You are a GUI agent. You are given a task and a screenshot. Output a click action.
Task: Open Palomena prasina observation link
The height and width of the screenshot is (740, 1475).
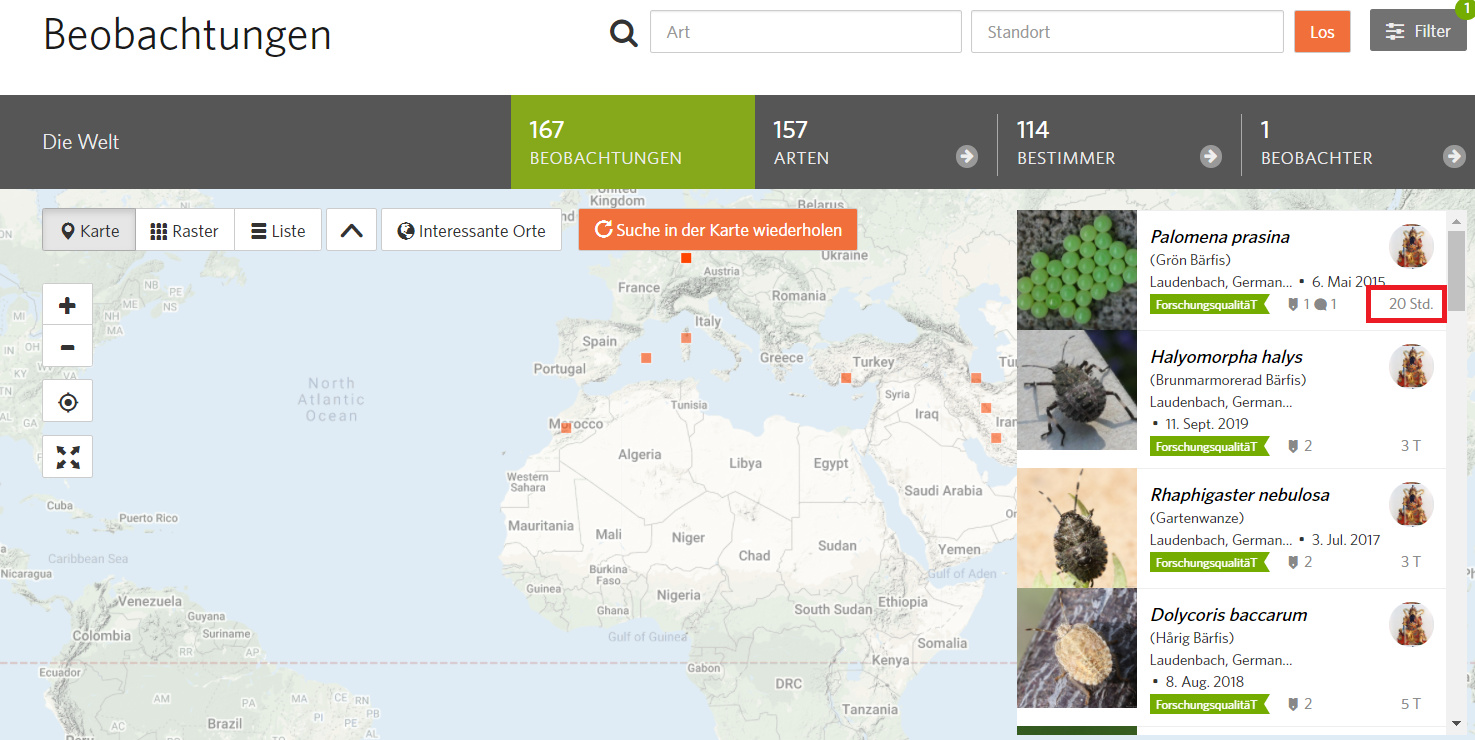click(x=1220, y=237)
